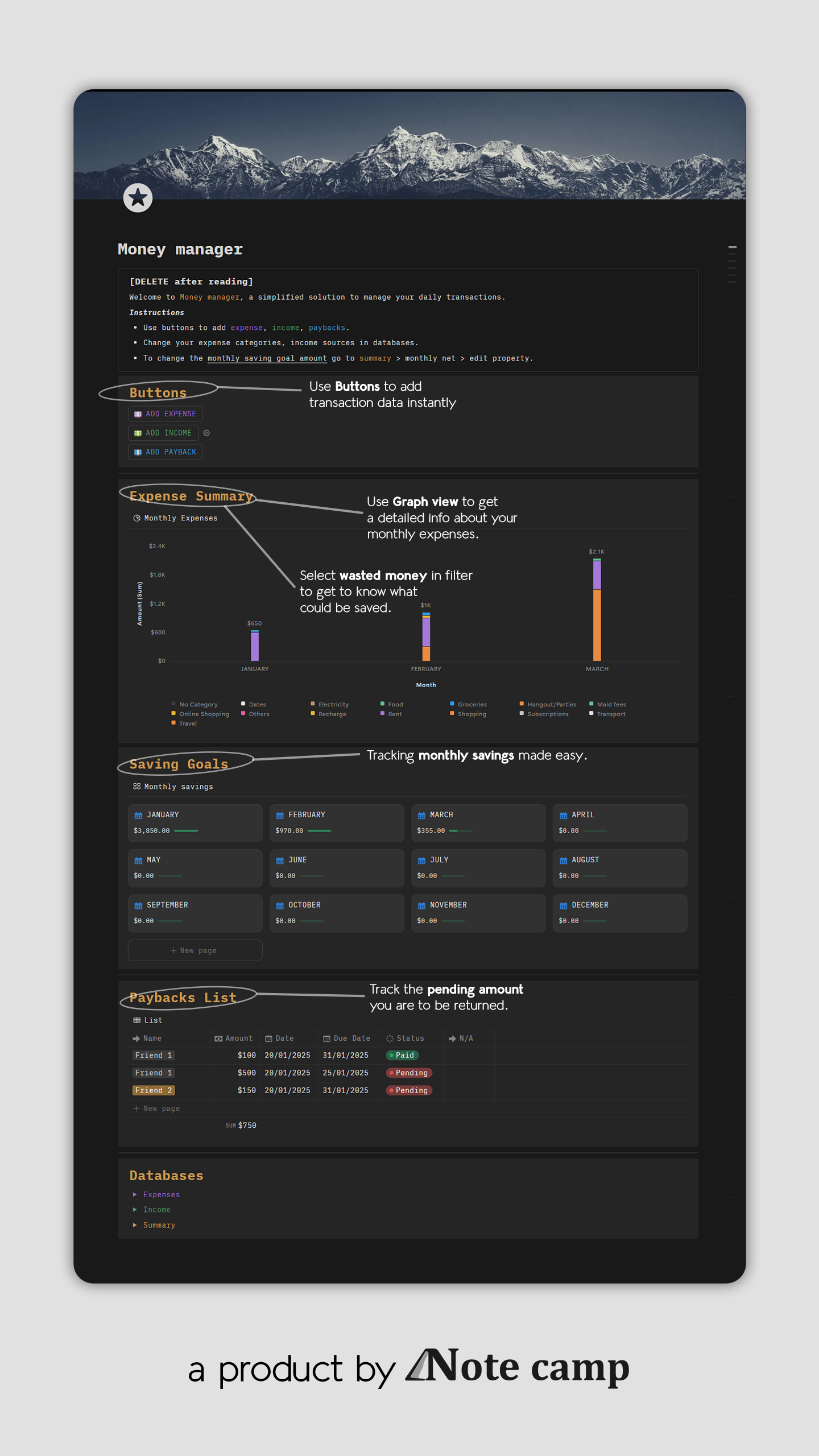Click the NOVEMBER calendar icon
The width and height of the screenshot is (819, 1456).
click(421, 905)
